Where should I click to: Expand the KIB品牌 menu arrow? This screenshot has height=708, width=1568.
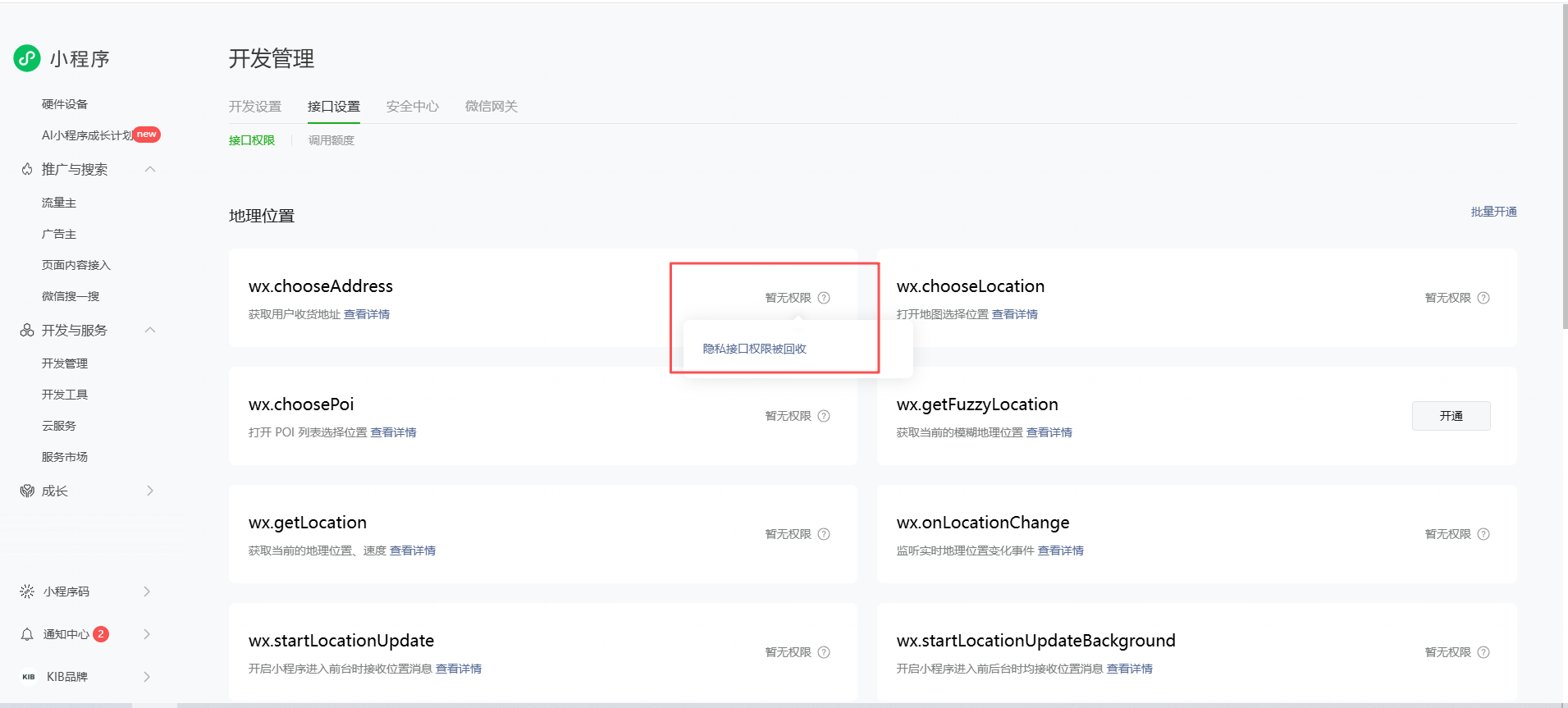(x=147, y=677)
